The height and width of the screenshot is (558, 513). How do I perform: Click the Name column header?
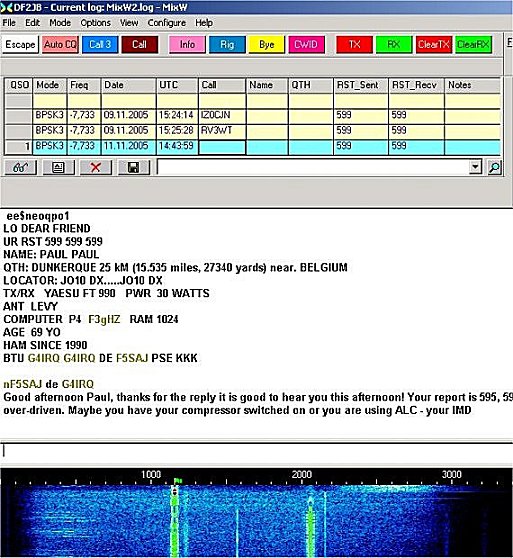(267, 85)
